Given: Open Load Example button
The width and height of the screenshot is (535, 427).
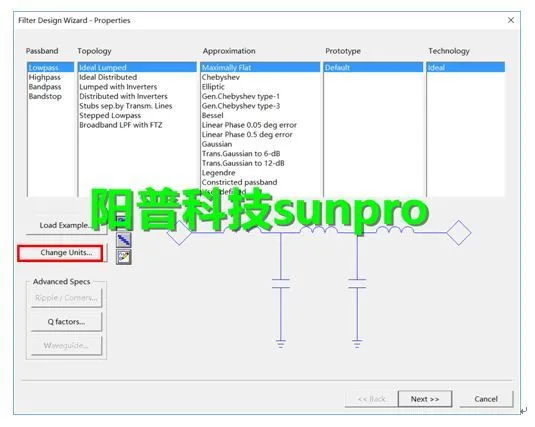Looking at the screenshot, I should 66,226.
